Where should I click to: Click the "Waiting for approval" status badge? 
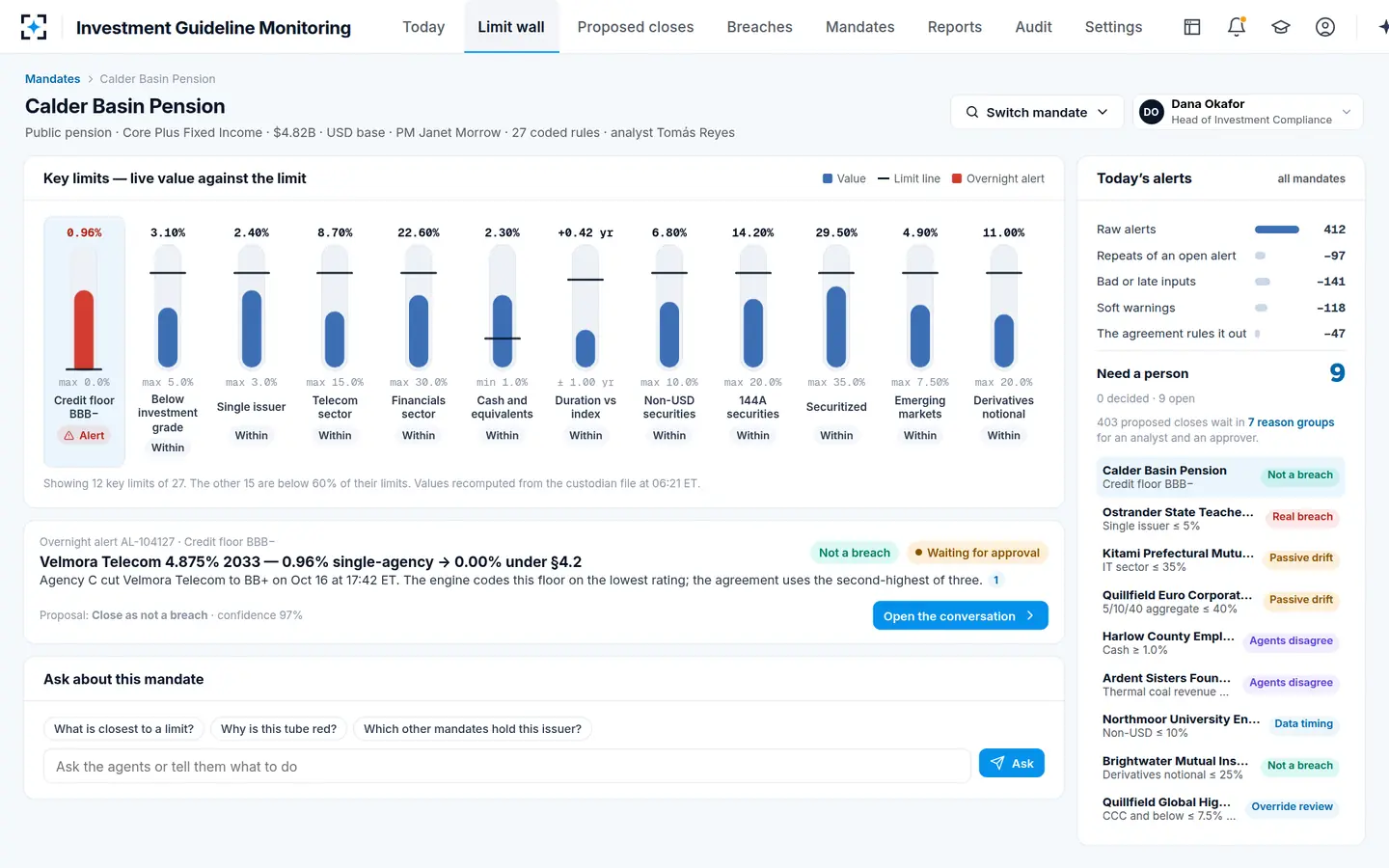click(976, 553)
